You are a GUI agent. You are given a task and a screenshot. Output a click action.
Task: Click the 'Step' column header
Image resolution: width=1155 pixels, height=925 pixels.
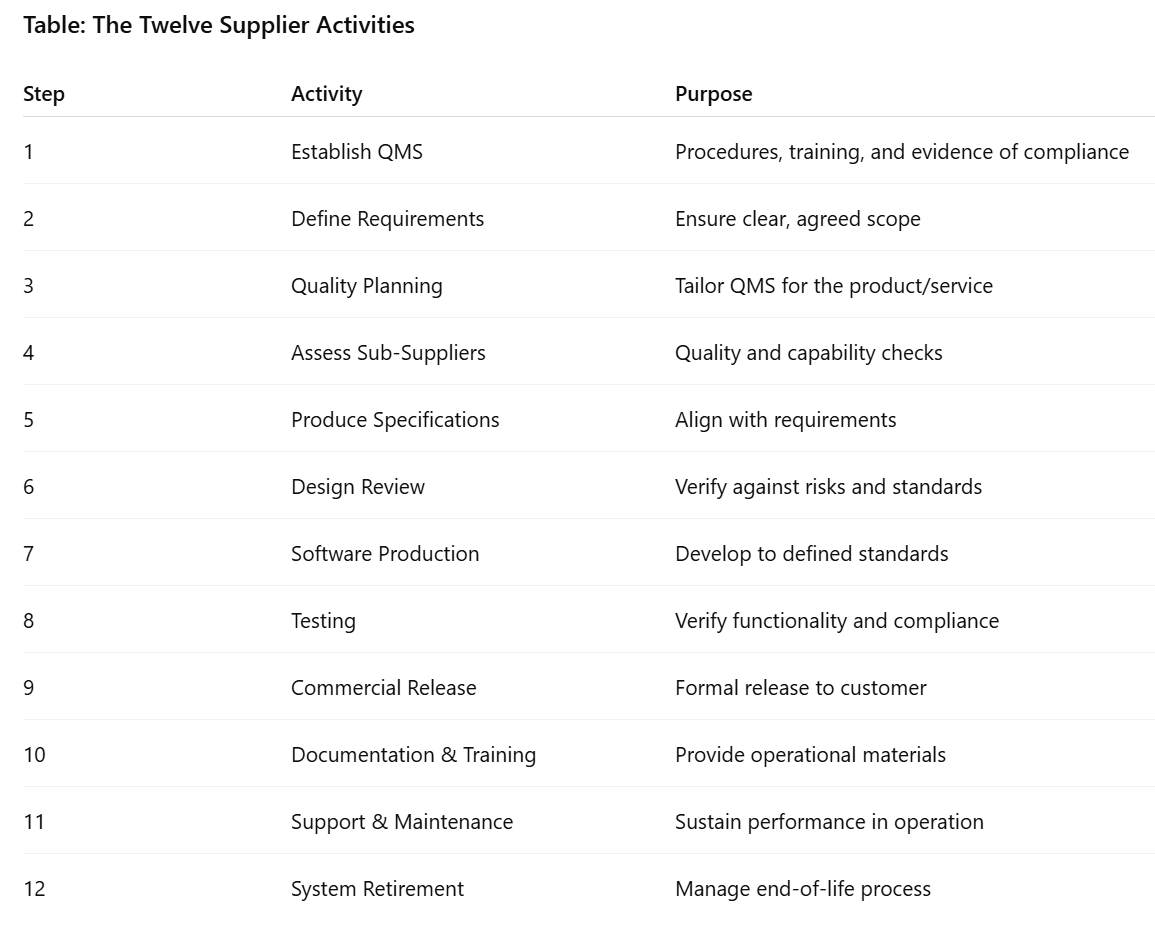click(44, 94)
